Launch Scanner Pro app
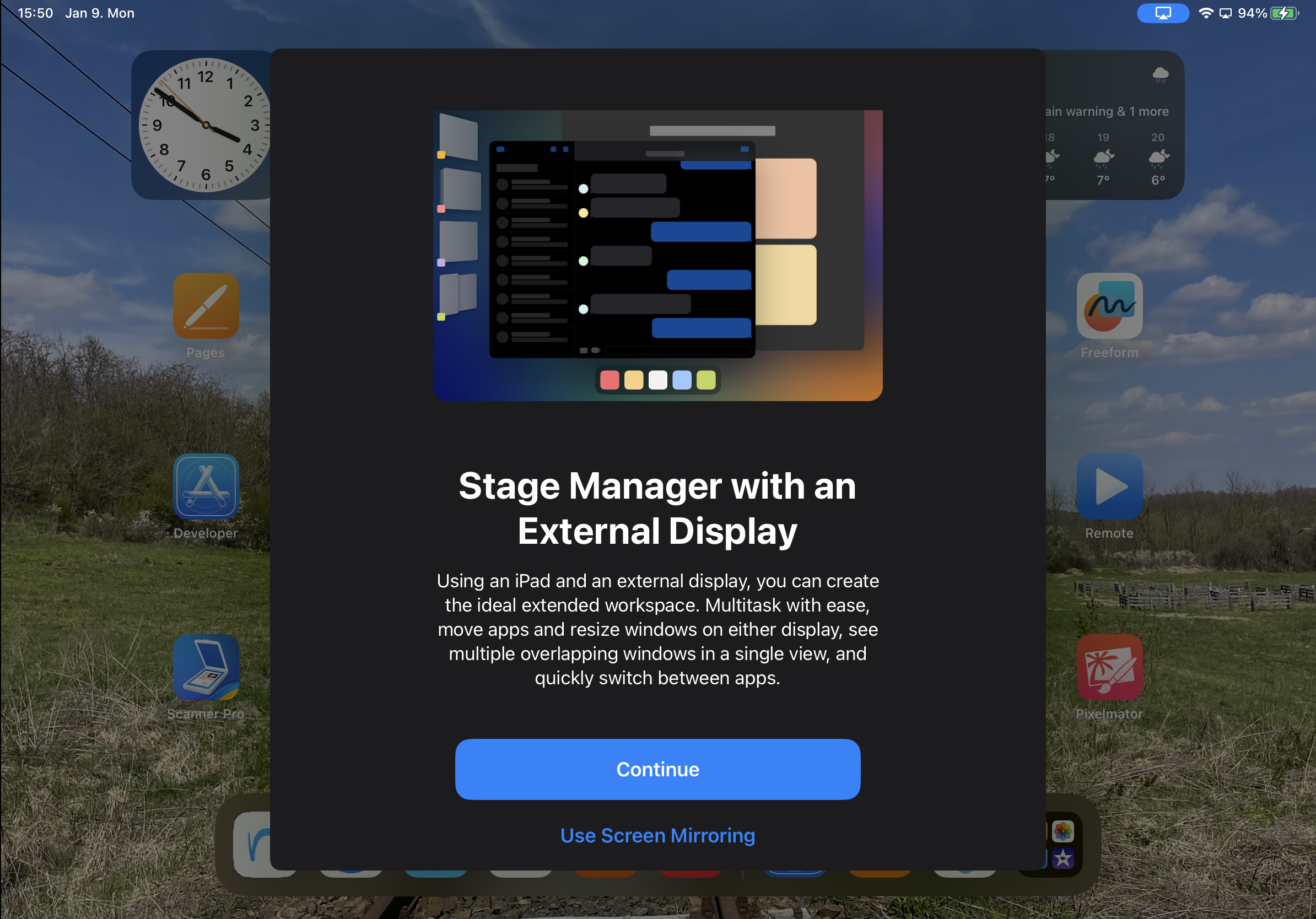Screen dimensions: 1316x919 [x=206, y=667]
